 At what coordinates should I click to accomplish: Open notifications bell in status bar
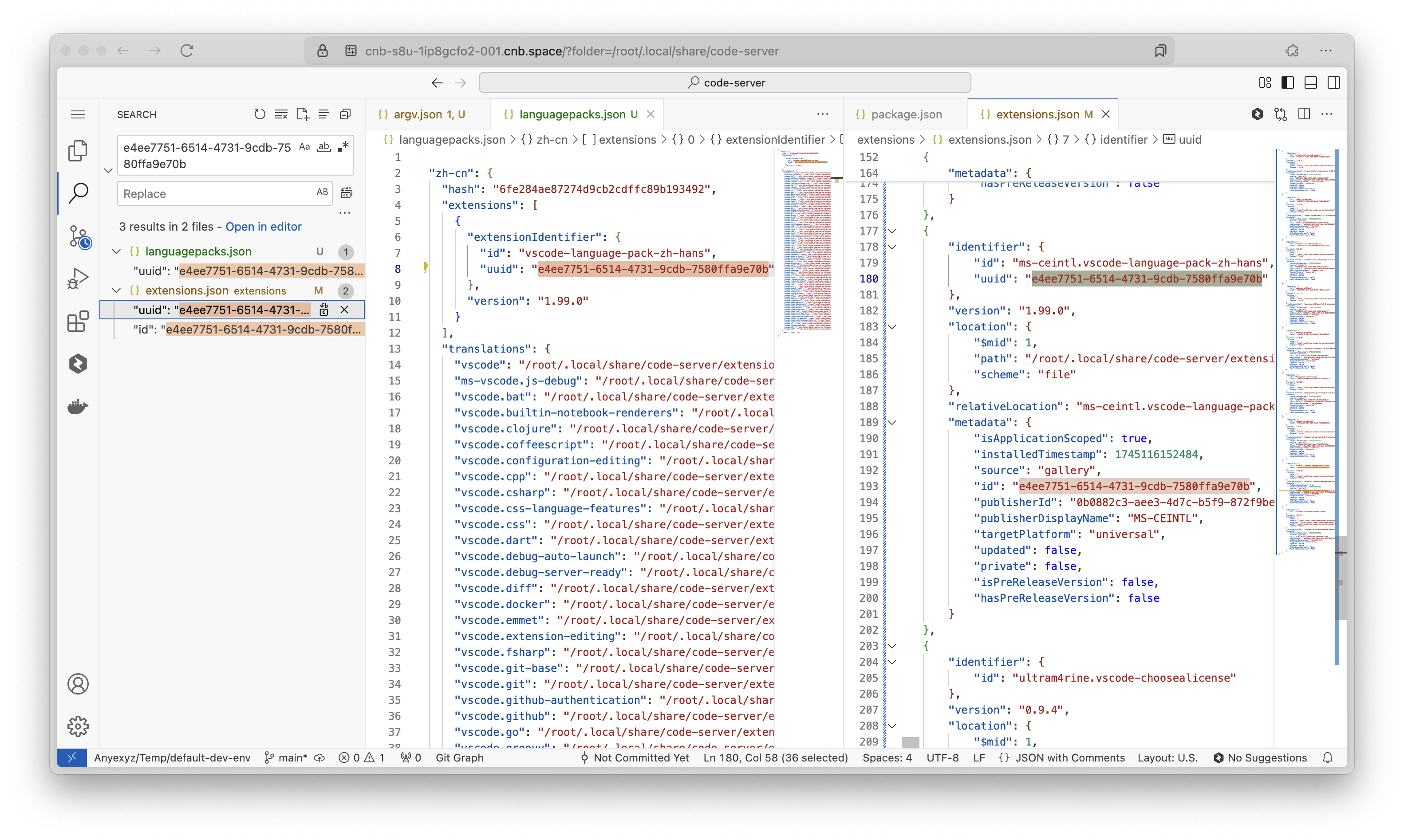(x=1328, y=758)
